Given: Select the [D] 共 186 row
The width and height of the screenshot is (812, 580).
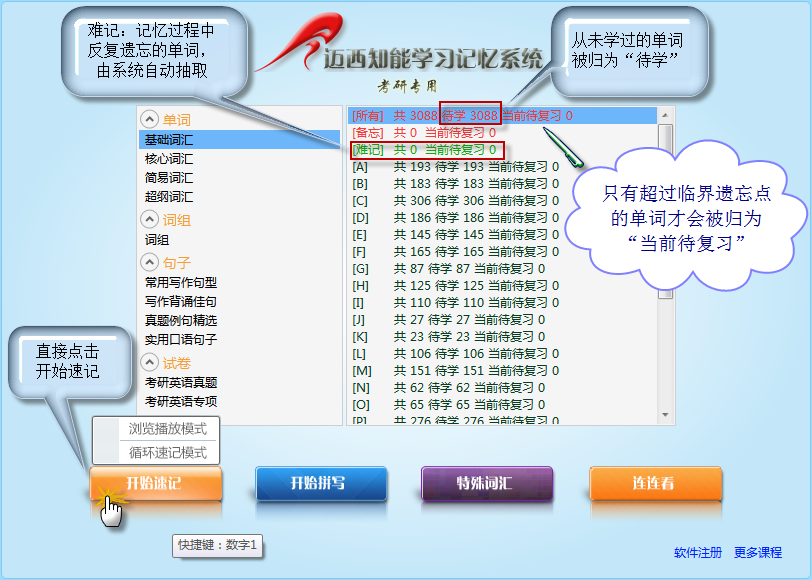Looking at the screenshot, I should pos(502,218).
